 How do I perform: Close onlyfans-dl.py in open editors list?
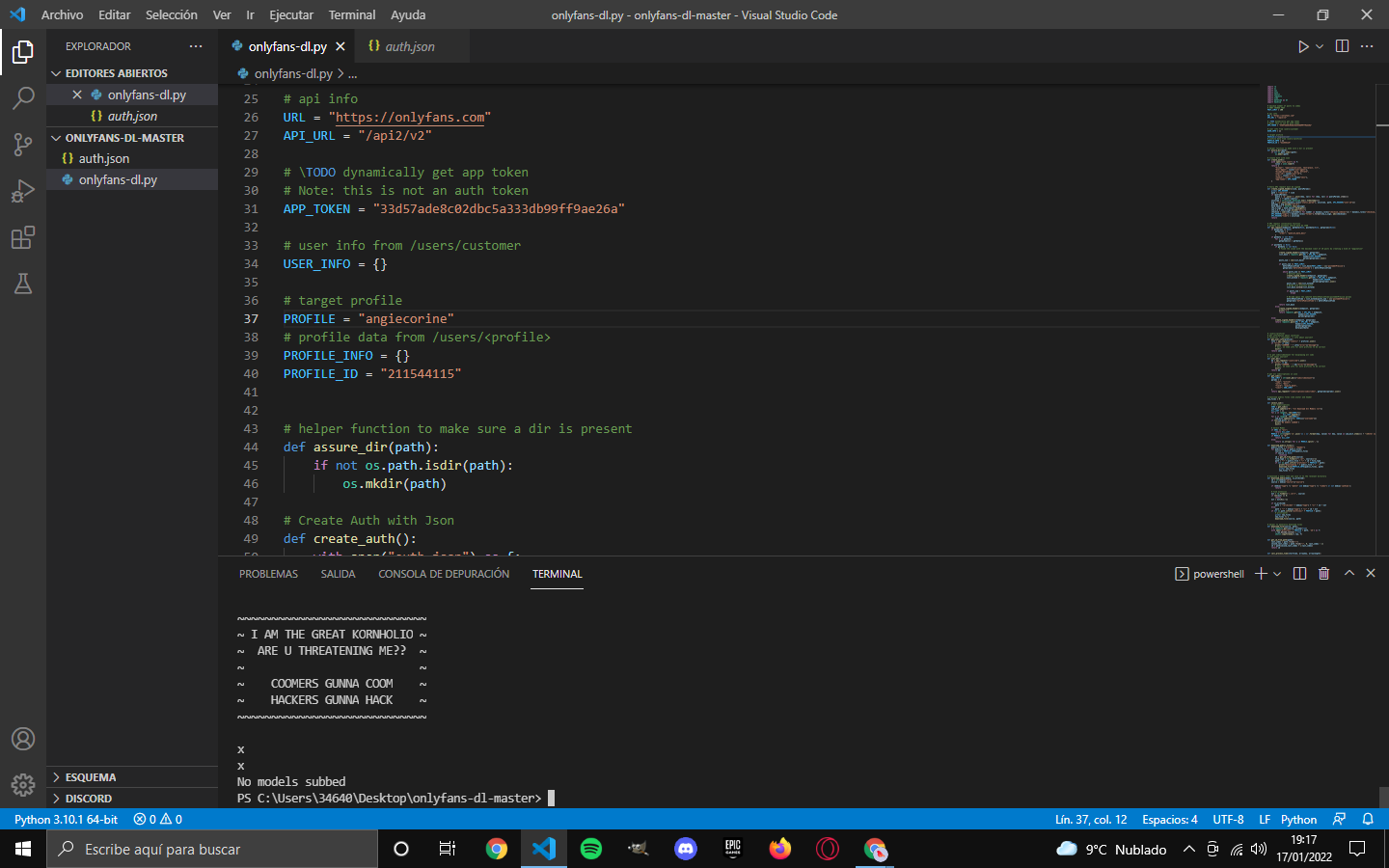point(77,95)
